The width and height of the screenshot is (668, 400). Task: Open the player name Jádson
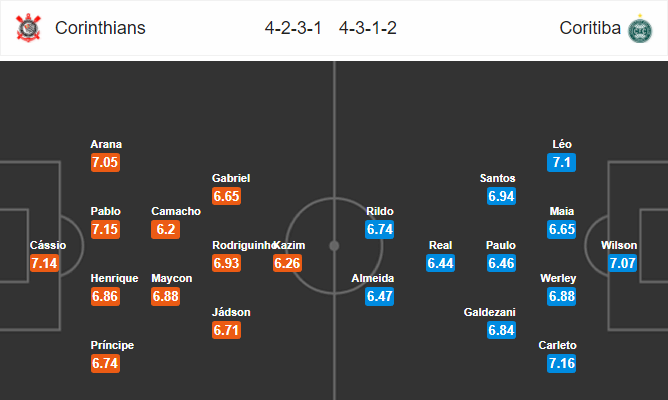(231, 312)
